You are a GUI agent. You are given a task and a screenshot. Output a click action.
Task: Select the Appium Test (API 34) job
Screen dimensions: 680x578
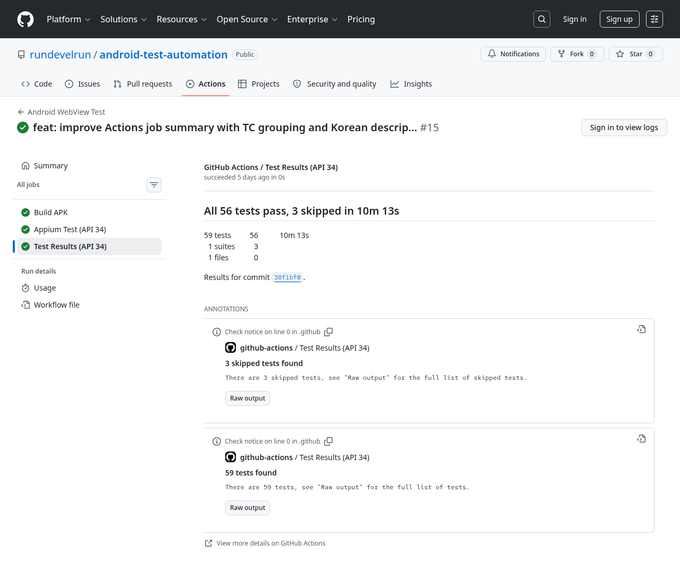[x=89, y=229]
